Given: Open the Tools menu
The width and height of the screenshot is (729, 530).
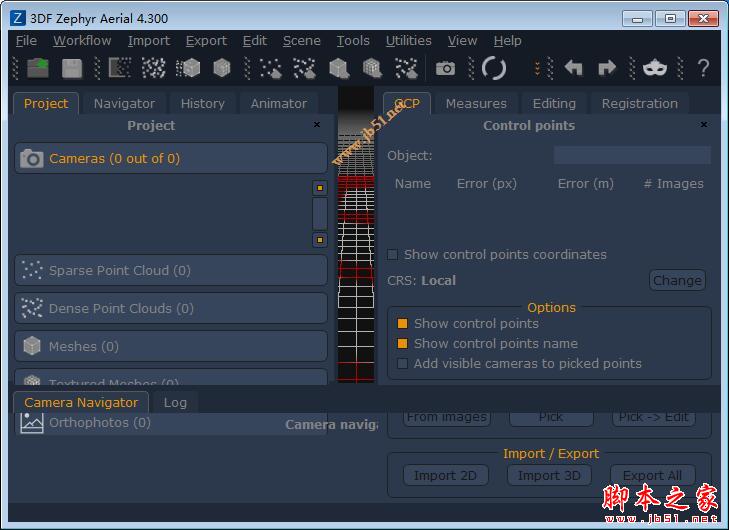Looking at the screenshot, I should (353, 41).
